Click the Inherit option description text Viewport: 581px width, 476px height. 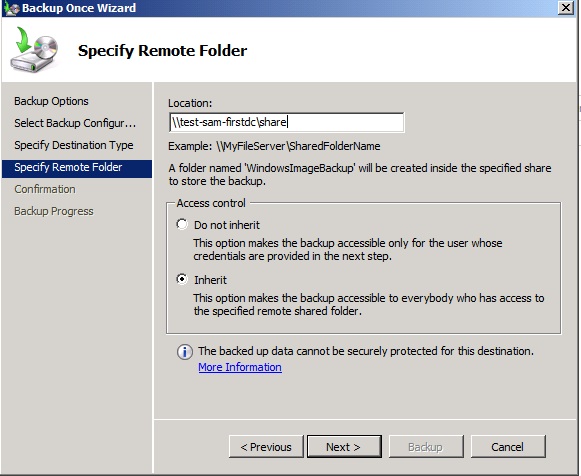369,304
